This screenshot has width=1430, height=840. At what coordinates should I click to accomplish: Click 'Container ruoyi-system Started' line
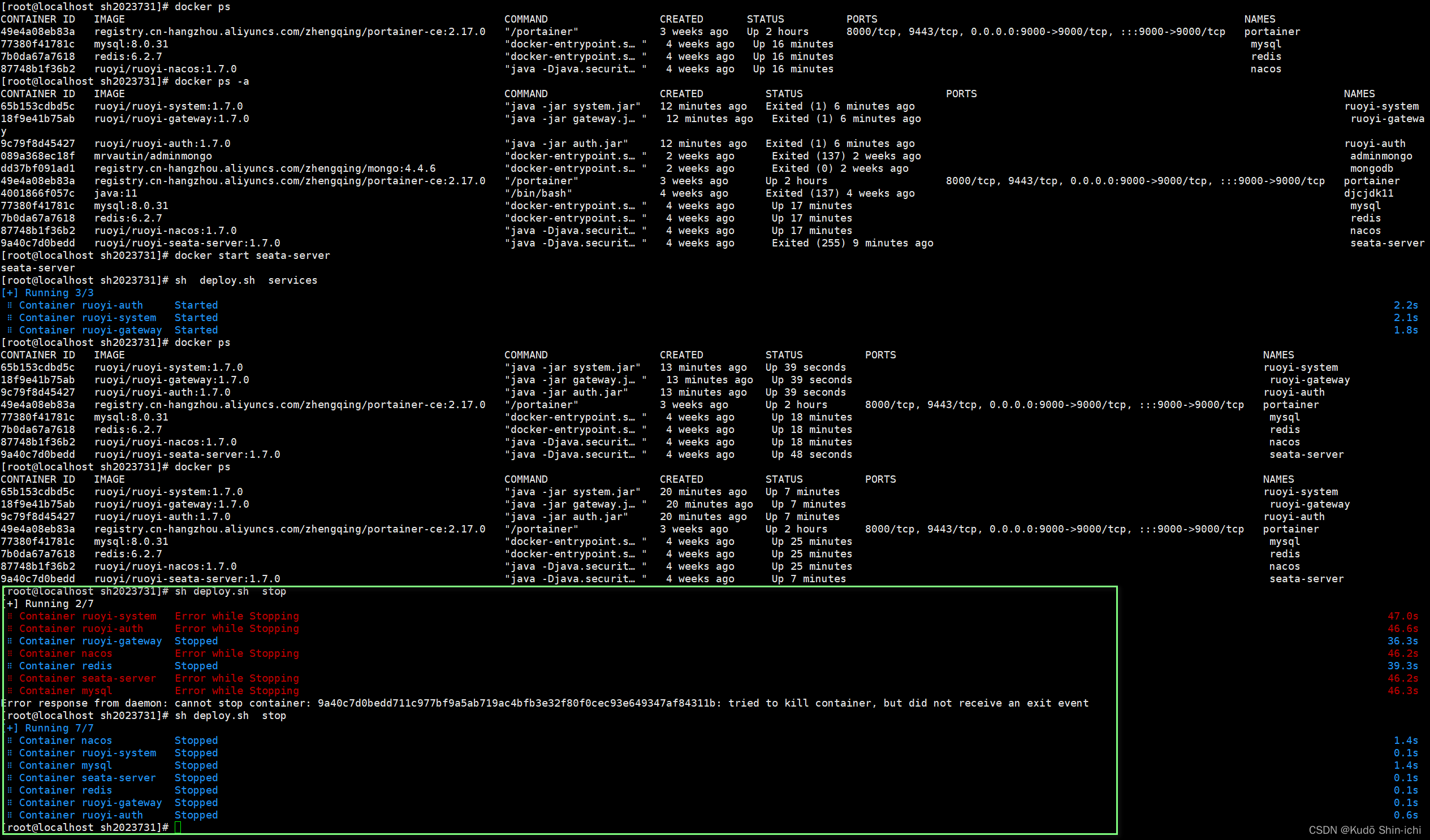tap(113, 318)
